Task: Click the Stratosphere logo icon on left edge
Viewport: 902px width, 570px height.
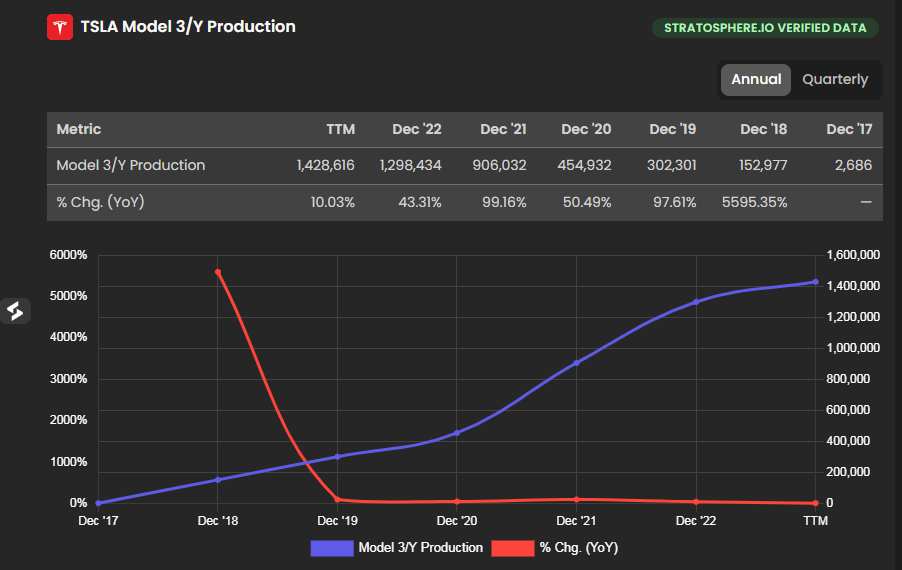Action: [x=15, y=311]
